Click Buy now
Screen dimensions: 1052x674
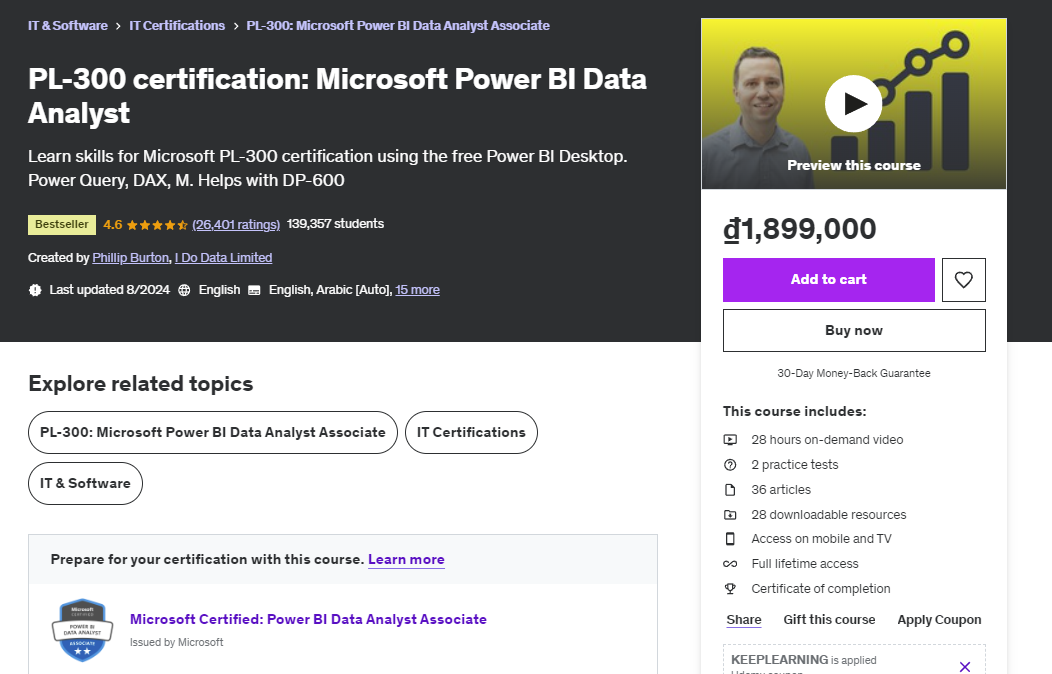point(853,330)
